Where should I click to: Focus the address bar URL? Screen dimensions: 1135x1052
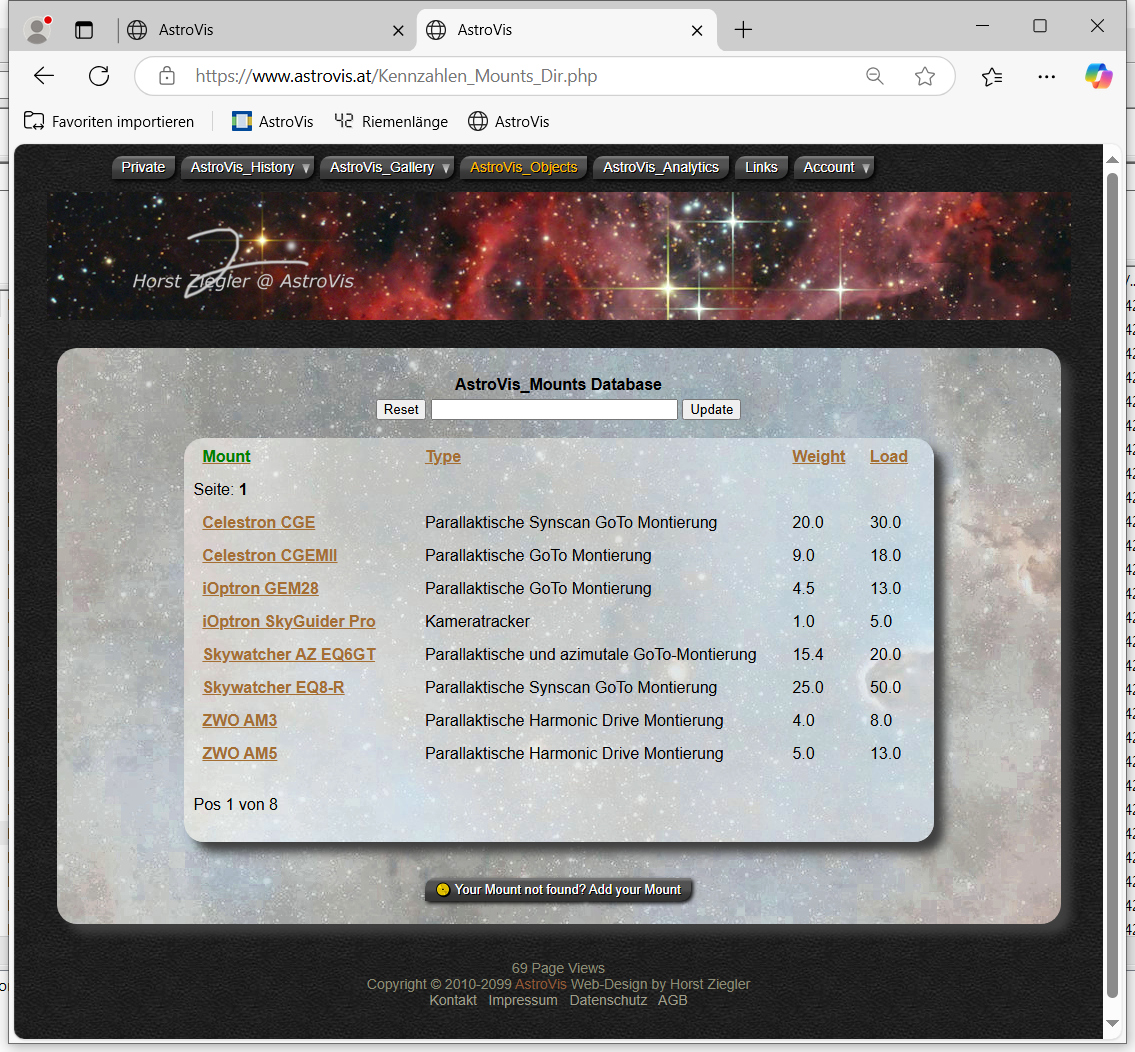click(x=396, y=76)
